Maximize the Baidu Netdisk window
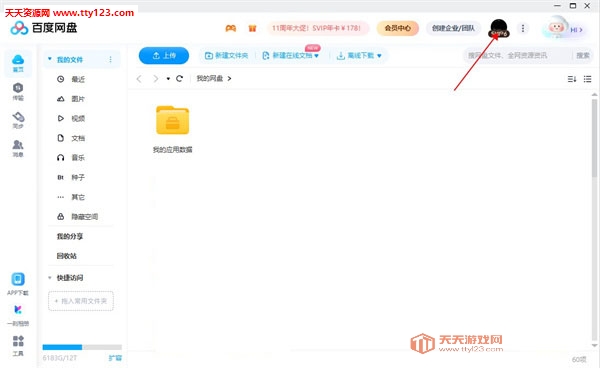 [573, 5]
